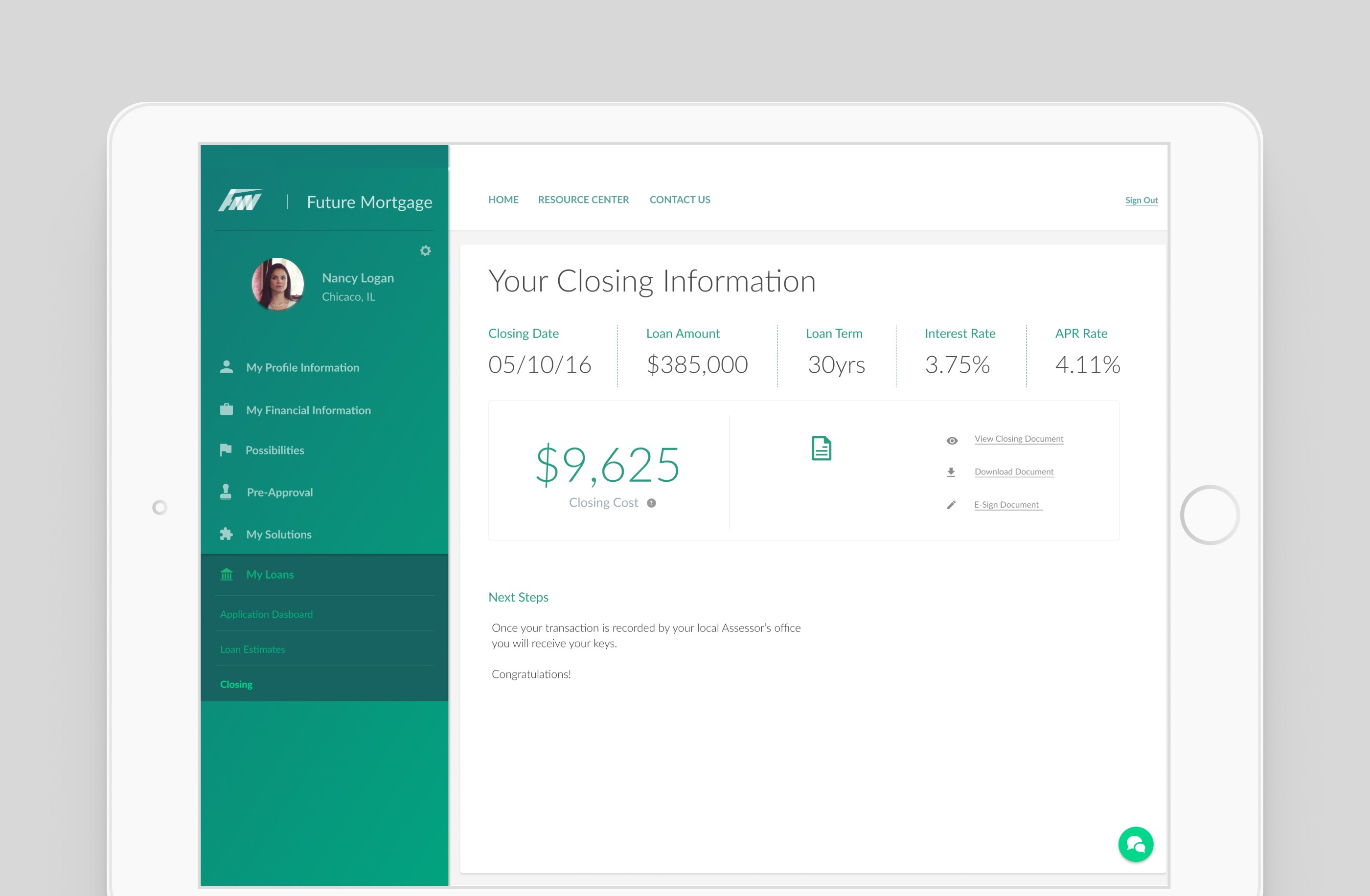This screenshot has width=1370, height=896.
Task: Select My Financial Information menu item
Action: point(308,410)
